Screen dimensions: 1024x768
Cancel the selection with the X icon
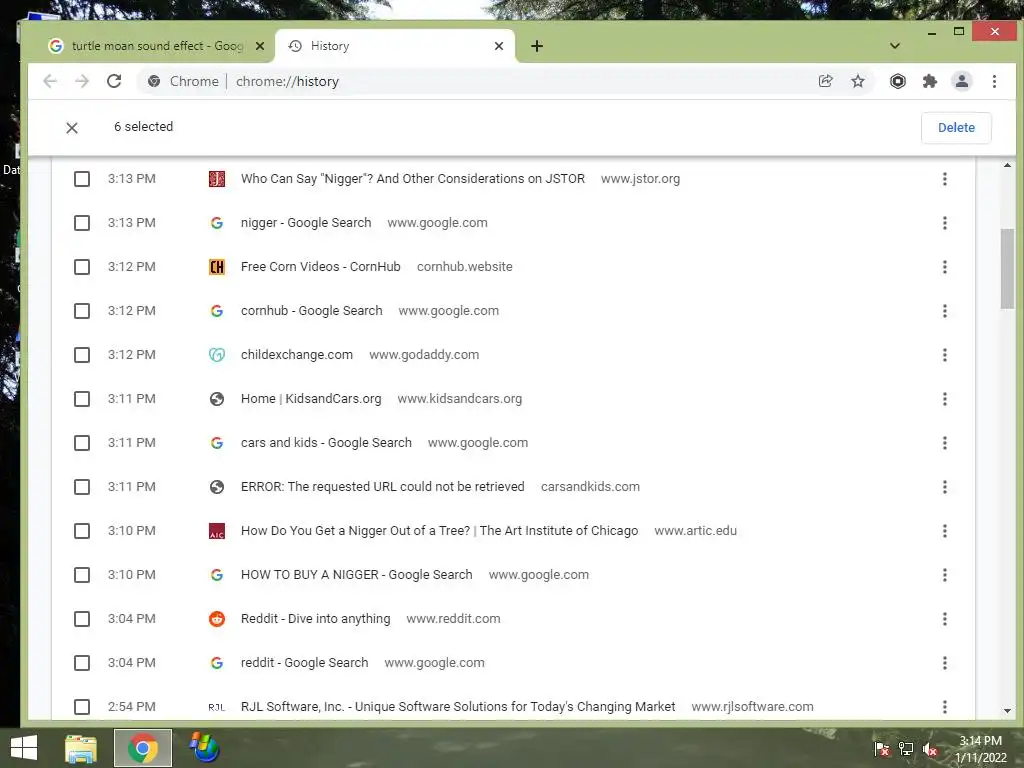pos(72,128)
